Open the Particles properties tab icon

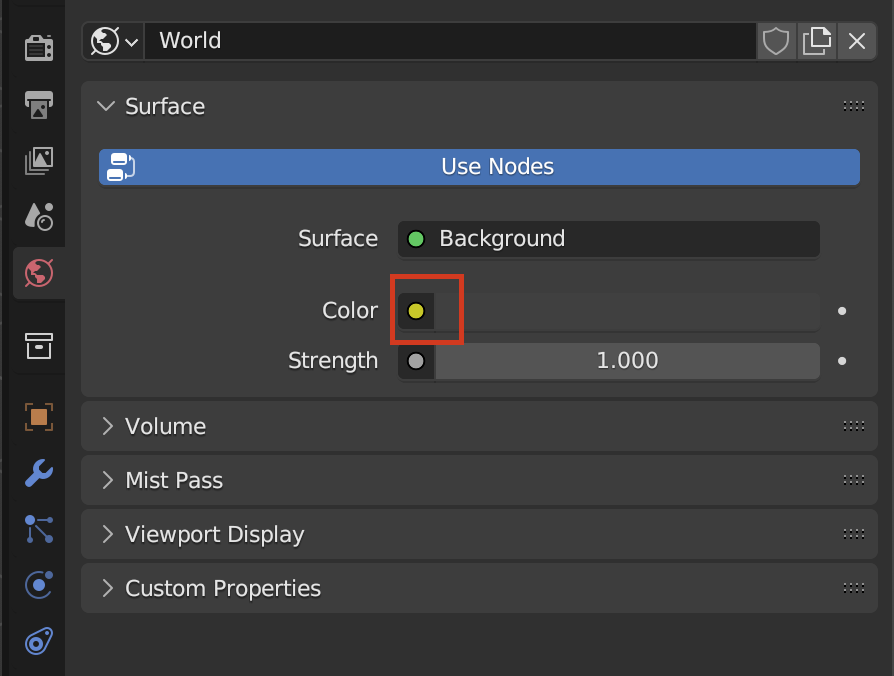(38, 529)
